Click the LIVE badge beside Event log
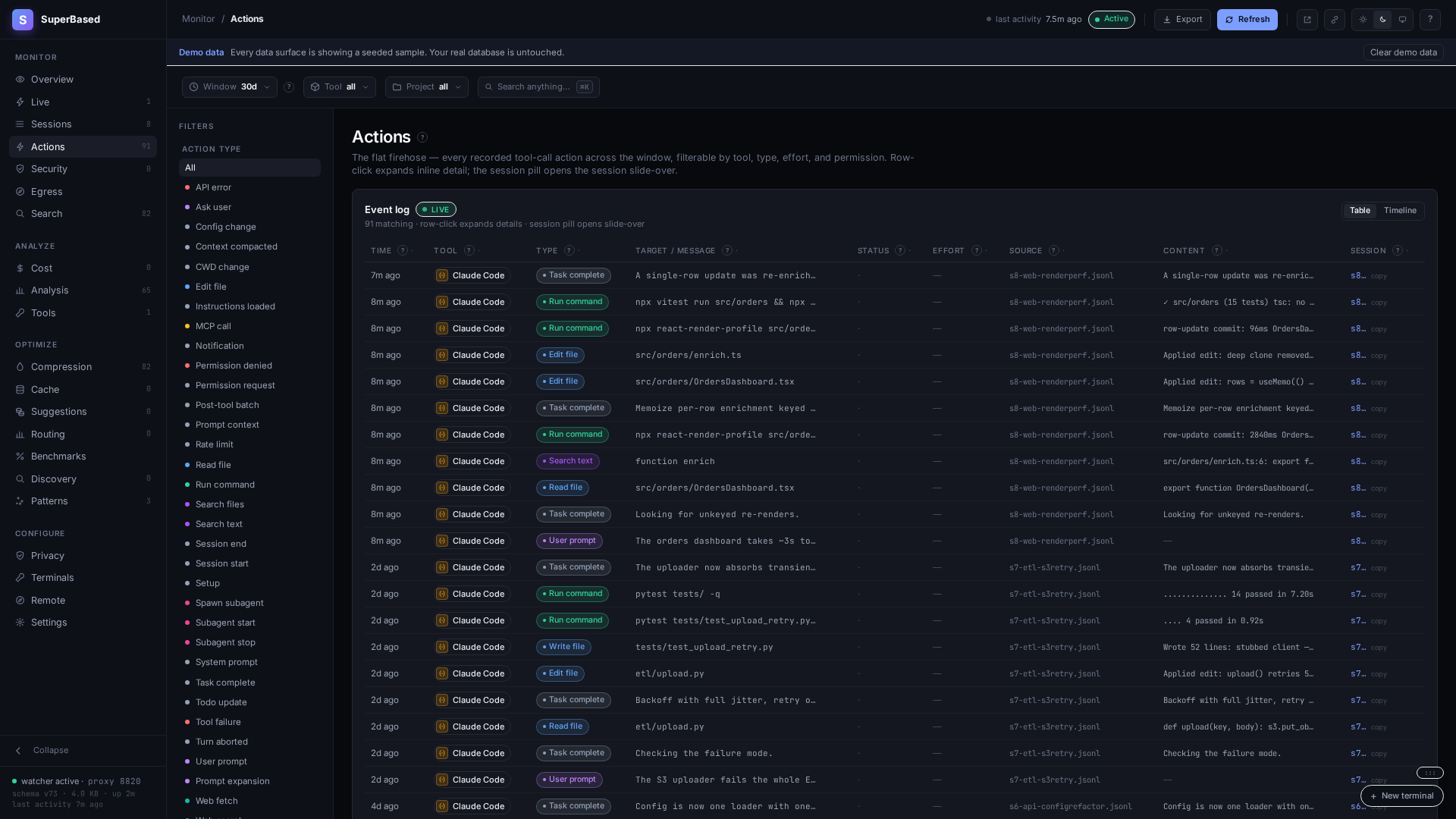Screen dimensions: 1456x819 [x=436, y=210]
